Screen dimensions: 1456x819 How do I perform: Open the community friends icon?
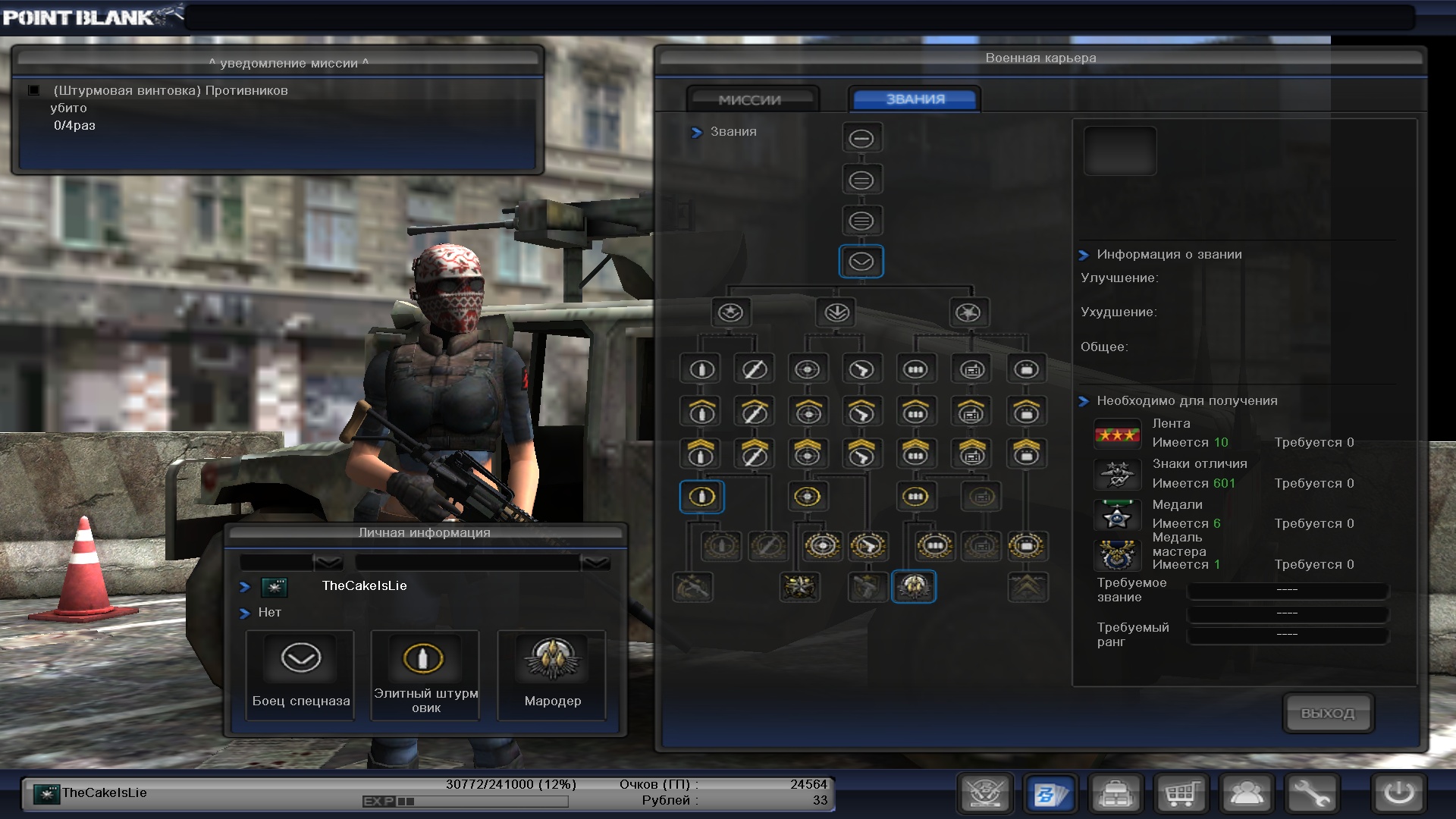(x=1247, y=794)
